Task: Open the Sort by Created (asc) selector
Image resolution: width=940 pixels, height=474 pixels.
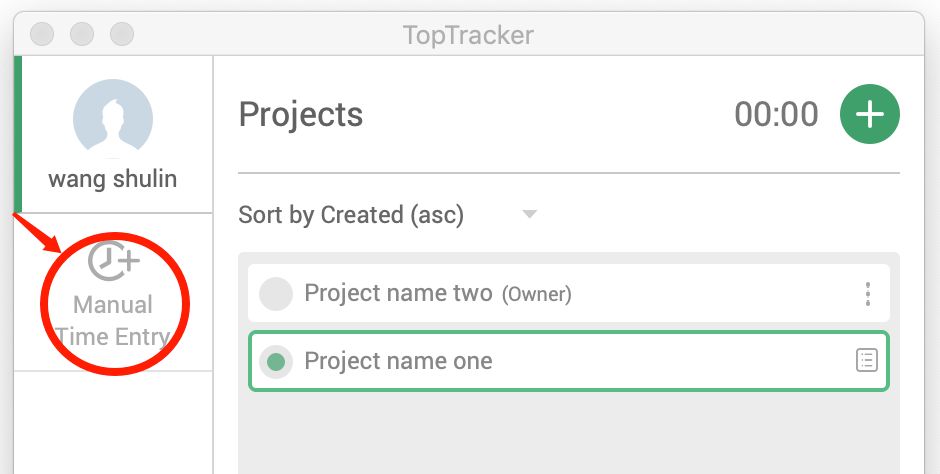Action: [387, 215]
